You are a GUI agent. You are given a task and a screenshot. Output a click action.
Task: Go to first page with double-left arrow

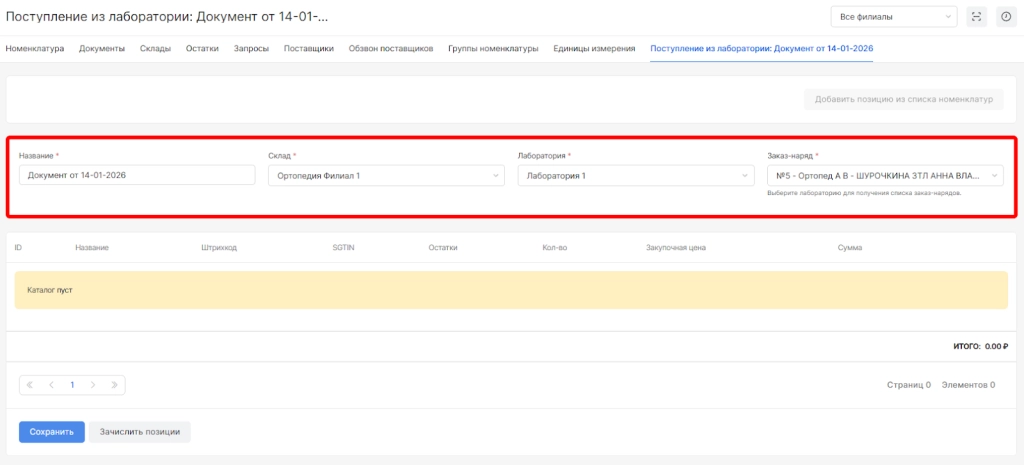click(30, 384)
